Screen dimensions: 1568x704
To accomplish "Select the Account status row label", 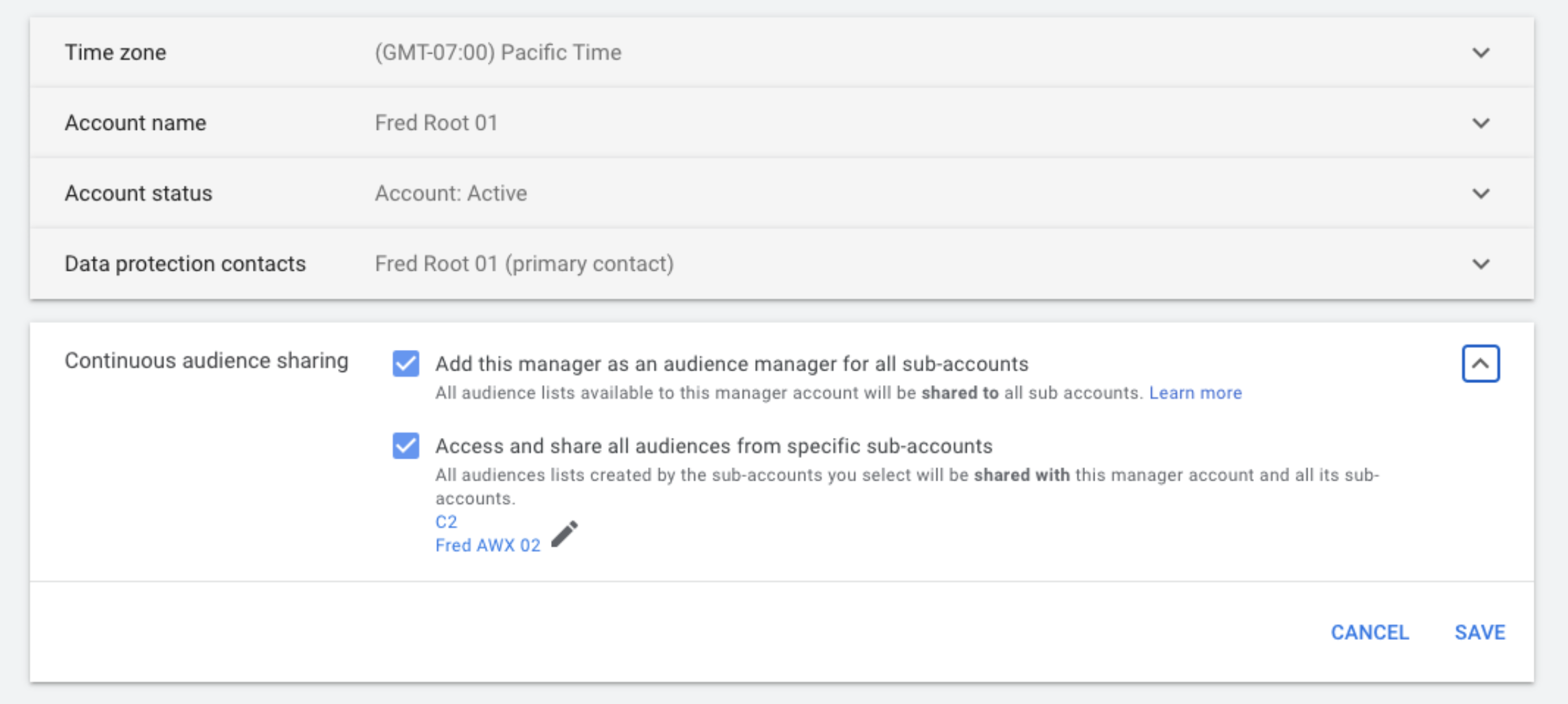I will click(x=138, y=194).
